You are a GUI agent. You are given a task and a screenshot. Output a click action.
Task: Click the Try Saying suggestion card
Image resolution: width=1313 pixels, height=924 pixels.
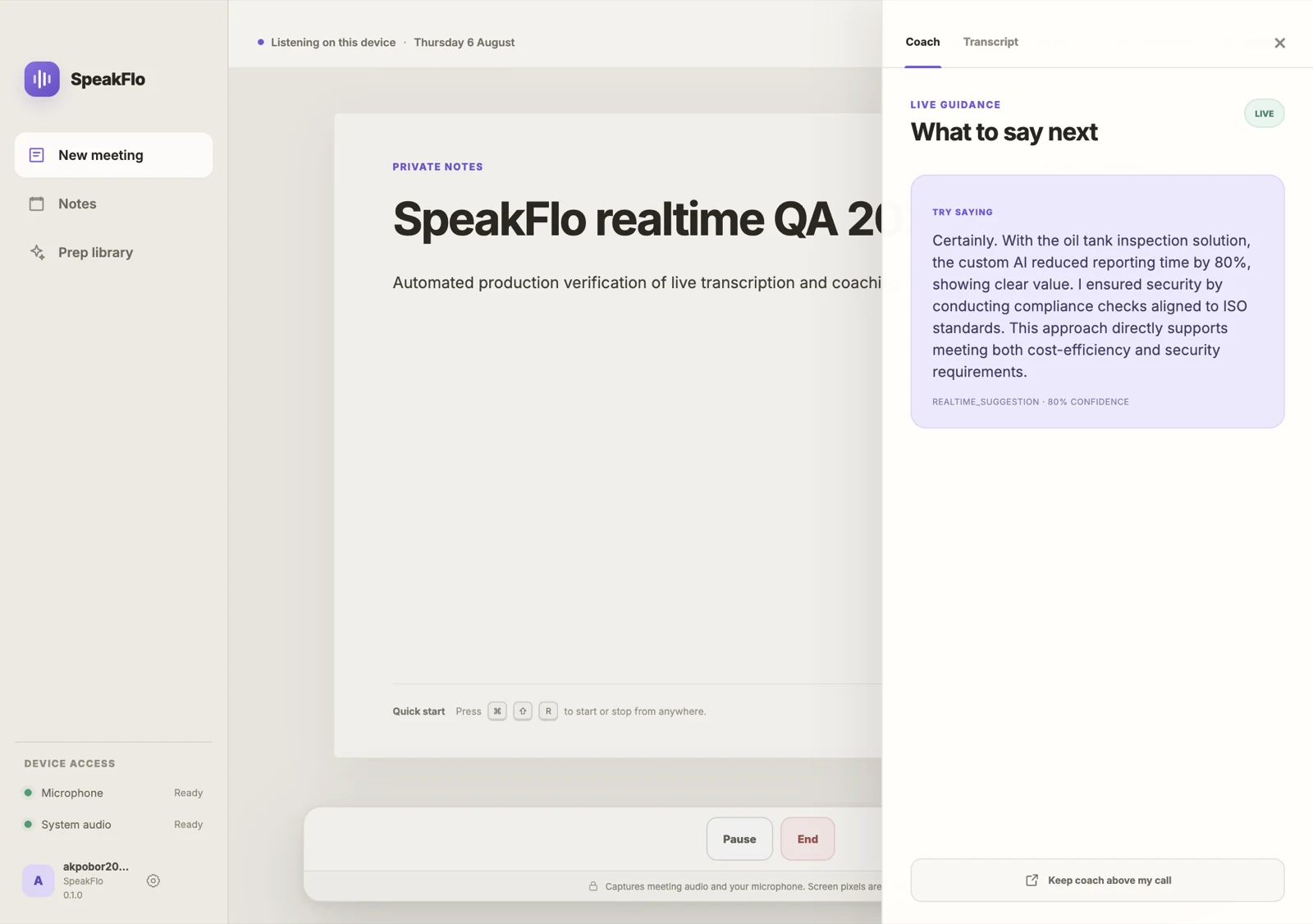[1097, 301]
